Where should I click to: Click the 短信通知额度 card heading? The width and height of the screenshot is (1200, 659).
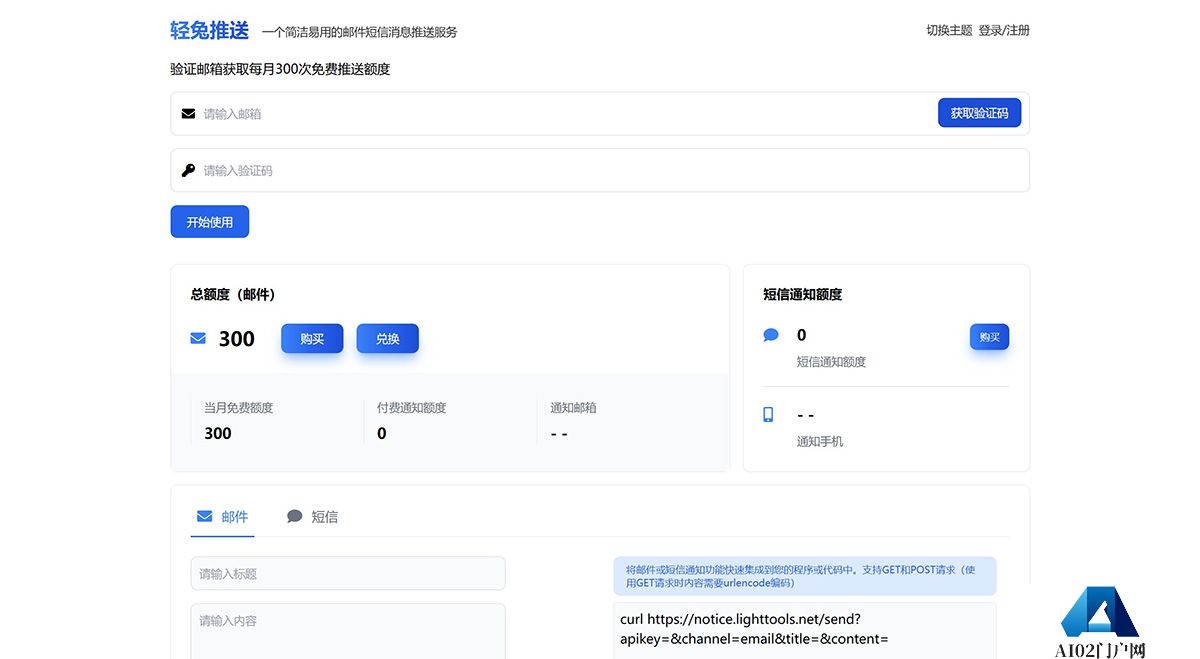coord(802,294)
